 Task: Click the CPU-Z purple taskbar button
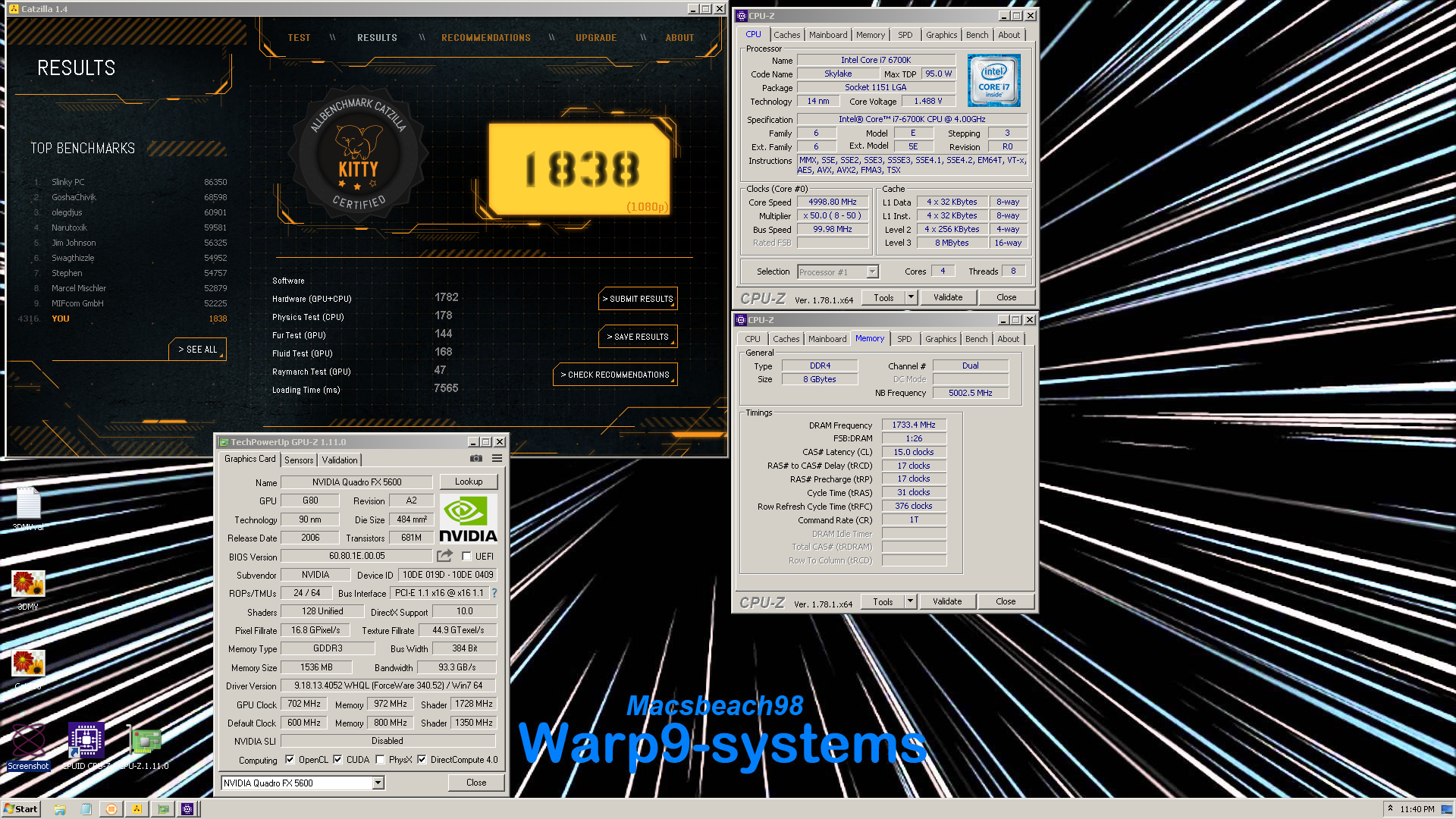pos(187,809)
